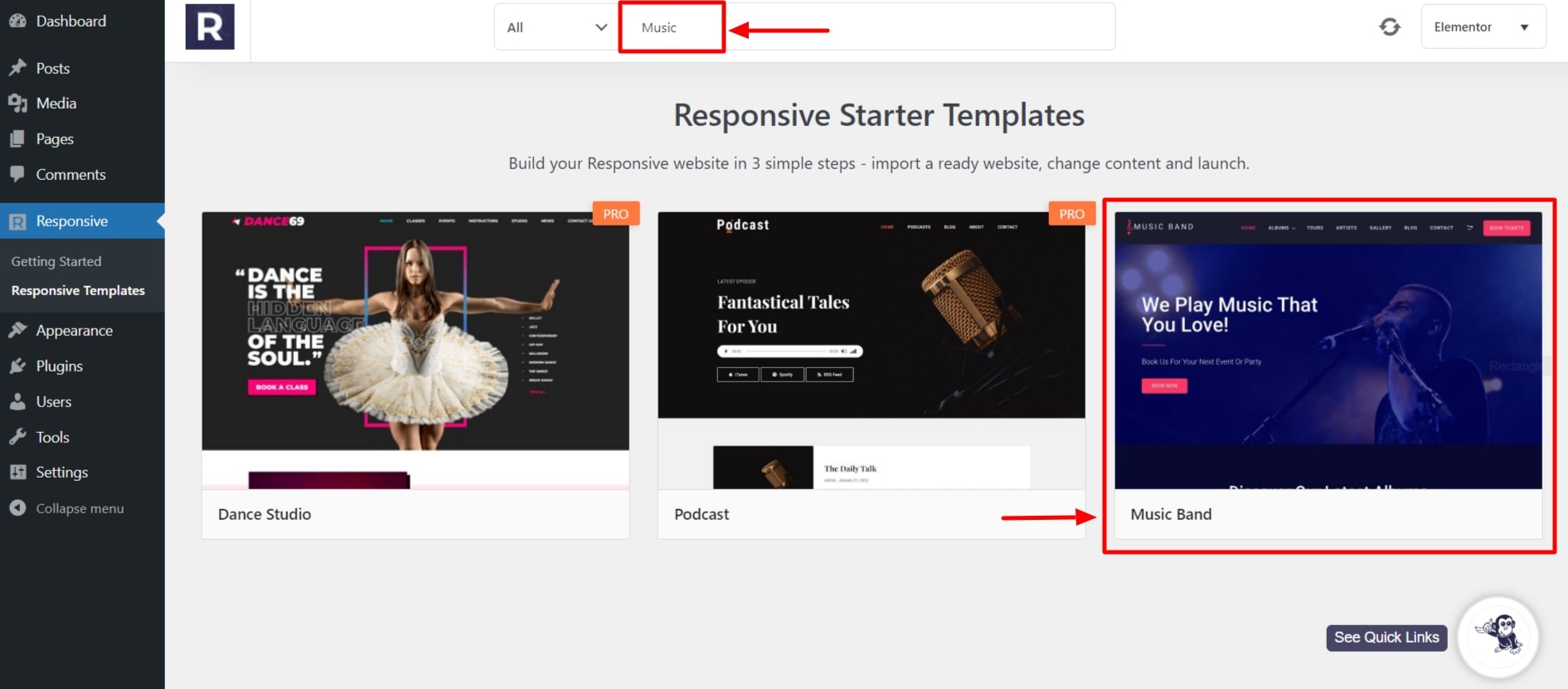Click the Music search input field
Image resolution: width=1568 pixels, height=689 pixels.
click(867, 27)
